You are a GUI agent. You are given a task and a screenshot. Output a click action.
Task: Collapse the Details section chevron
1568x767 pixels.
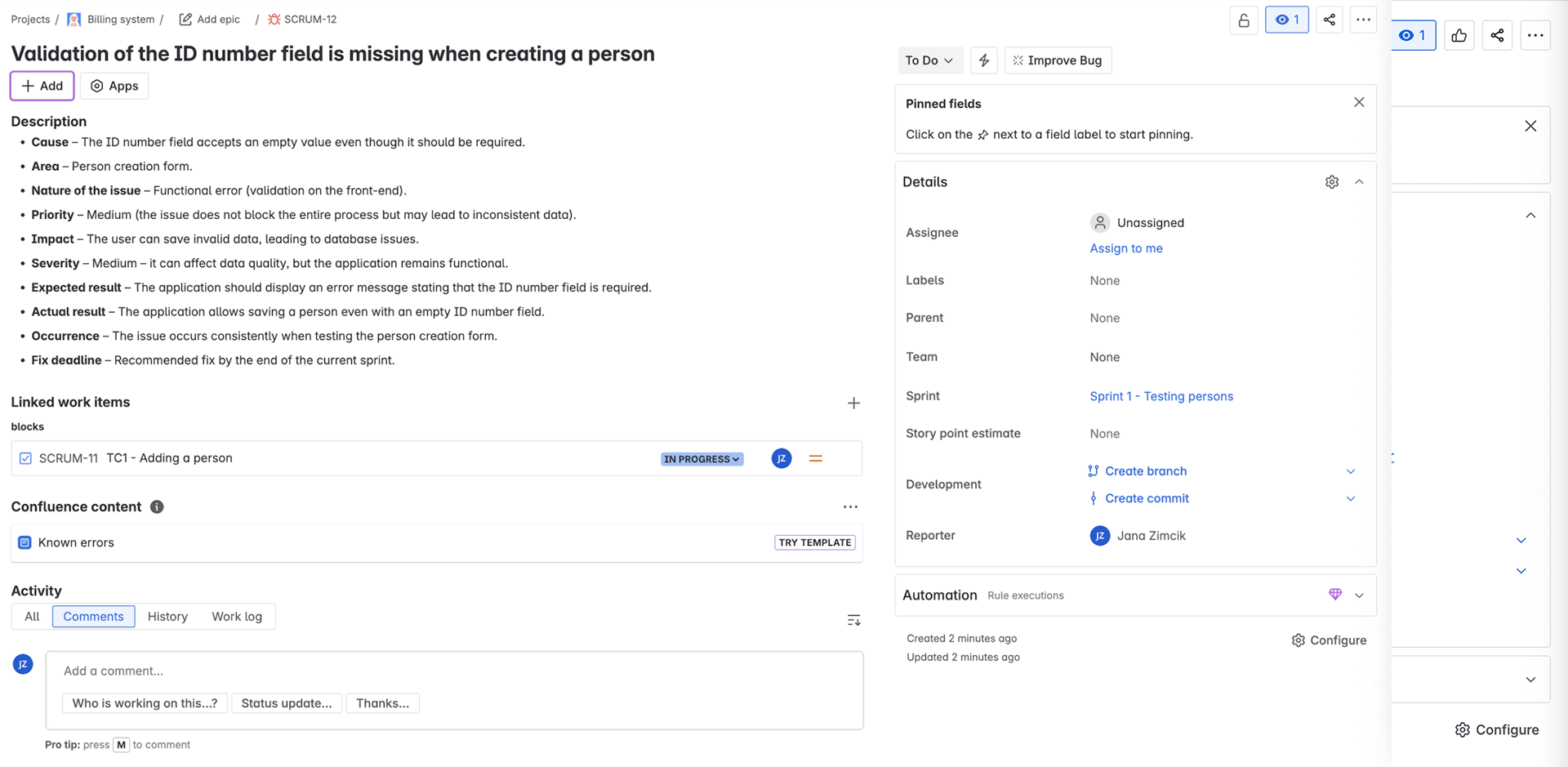[x=1359, y=182]
